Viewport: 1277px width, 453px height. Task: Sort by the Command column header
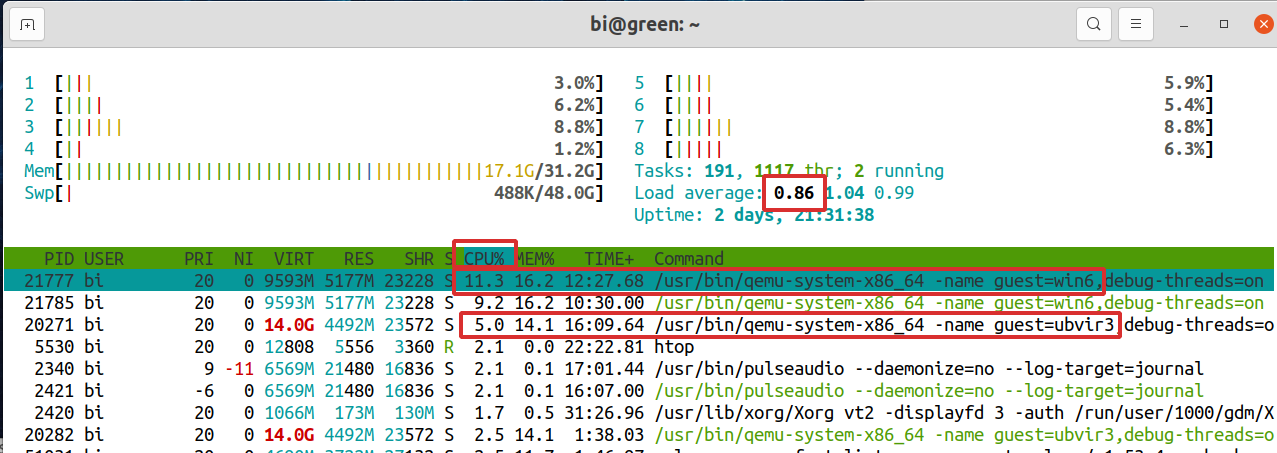click(689, 257)
